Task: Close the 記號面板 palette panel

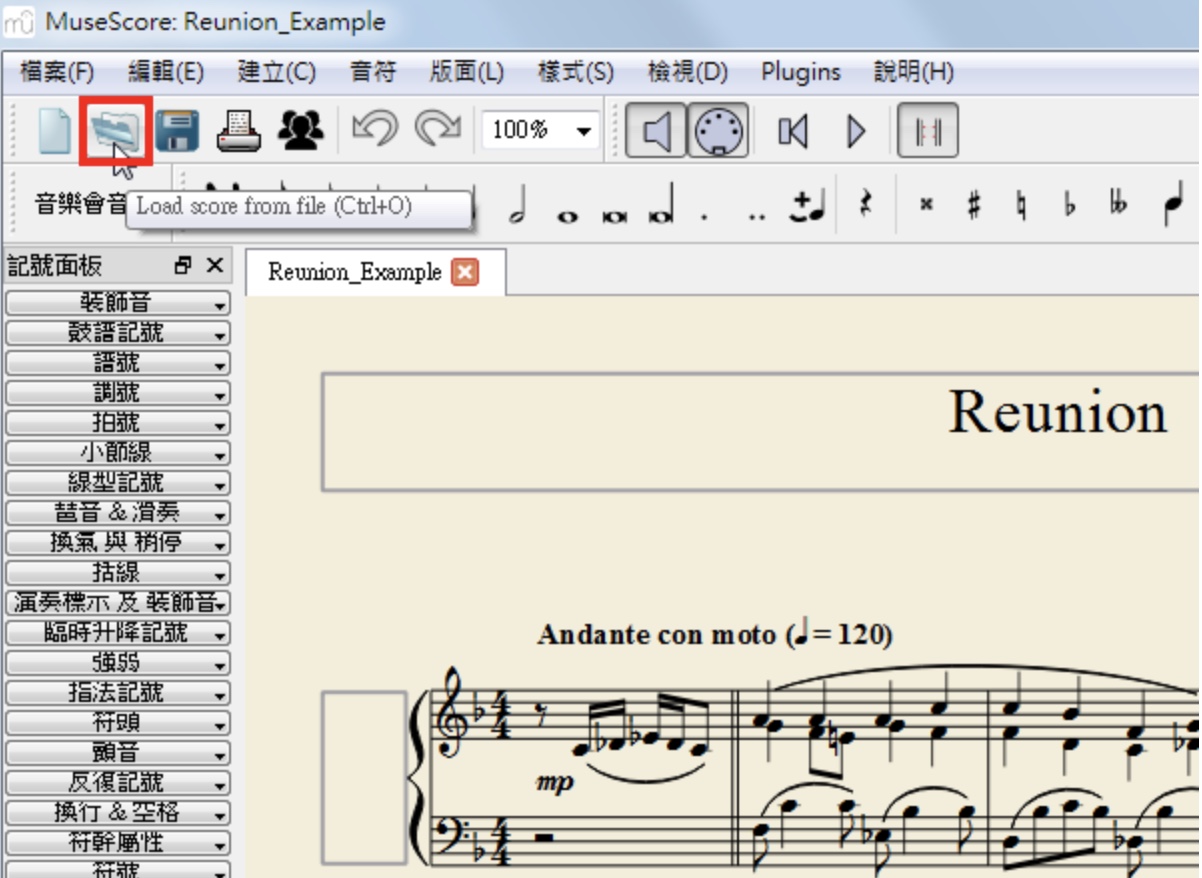Action: 214,266
